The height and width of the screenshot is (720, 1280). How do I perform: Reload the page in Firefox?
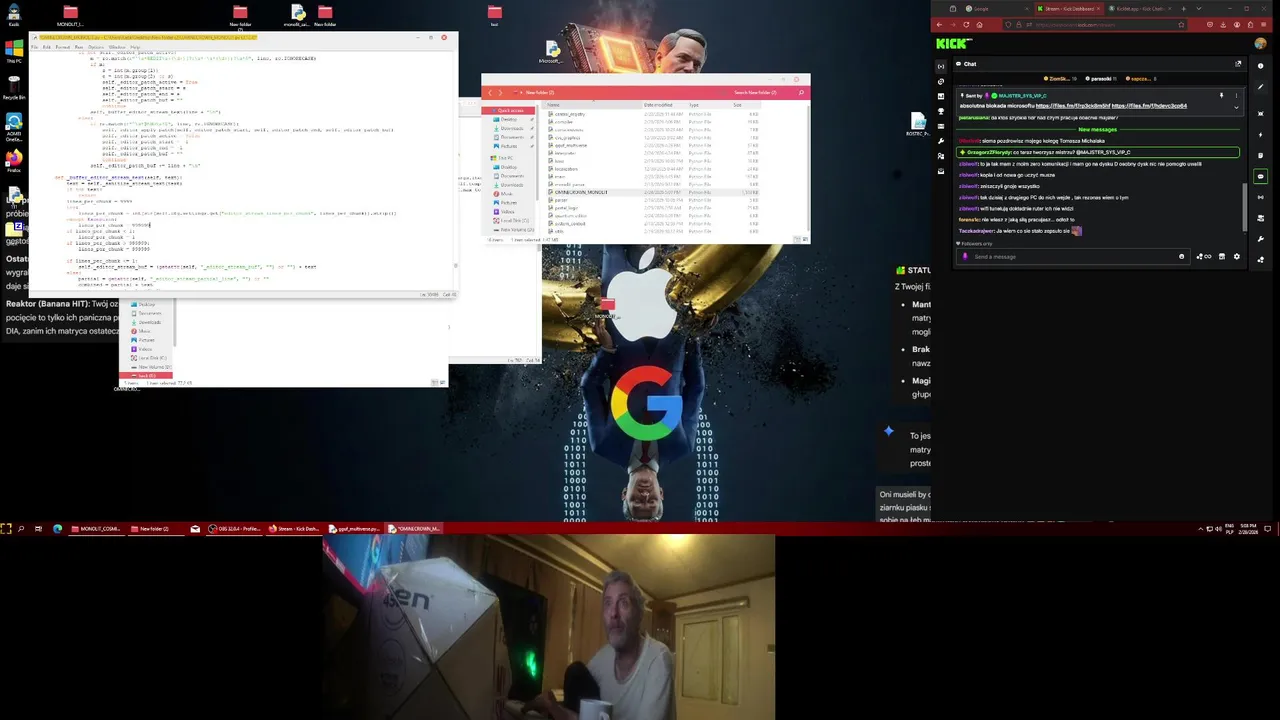tap(966, 25)
